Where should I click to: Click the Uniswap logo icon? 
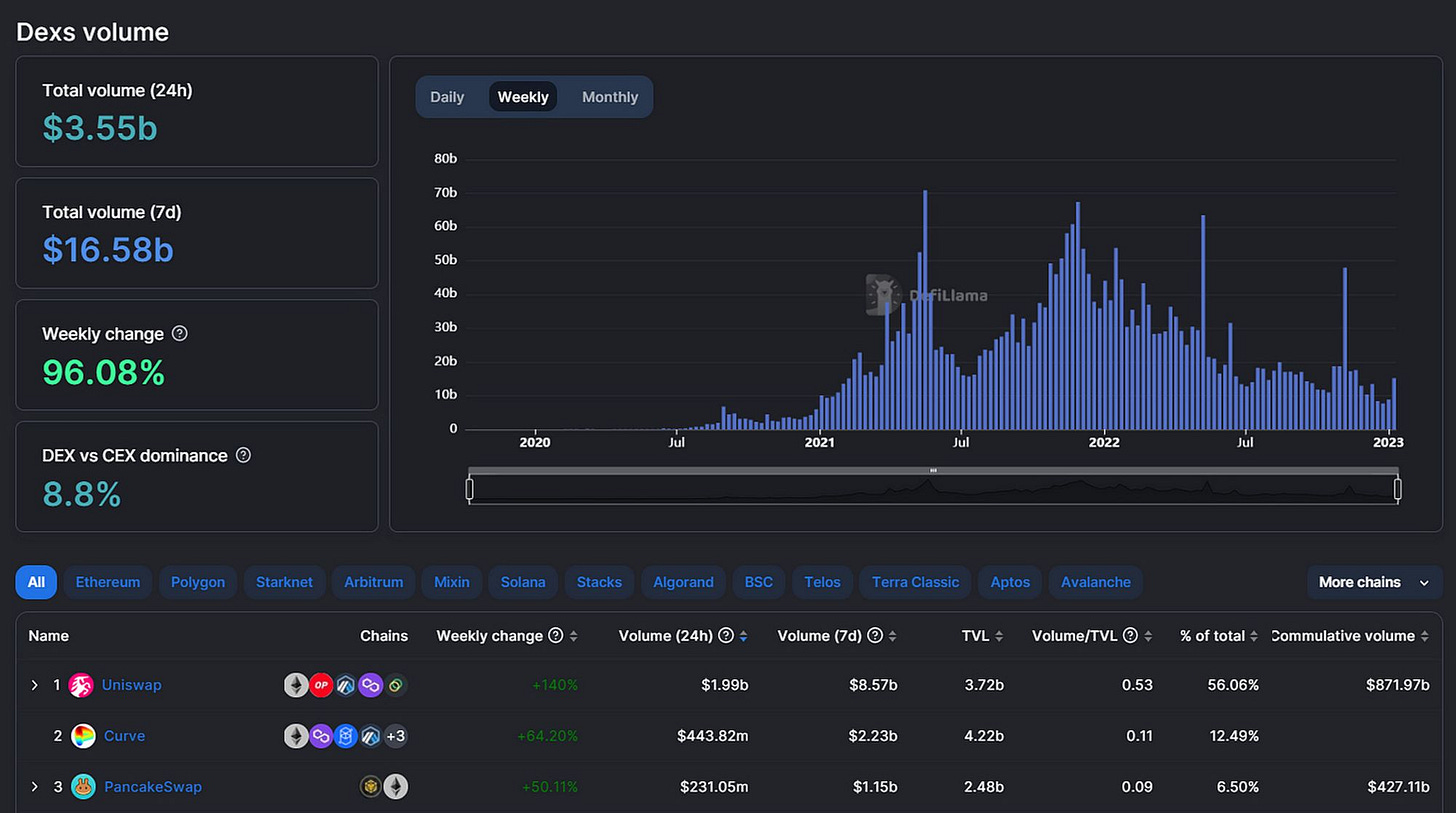pos(81,685)
